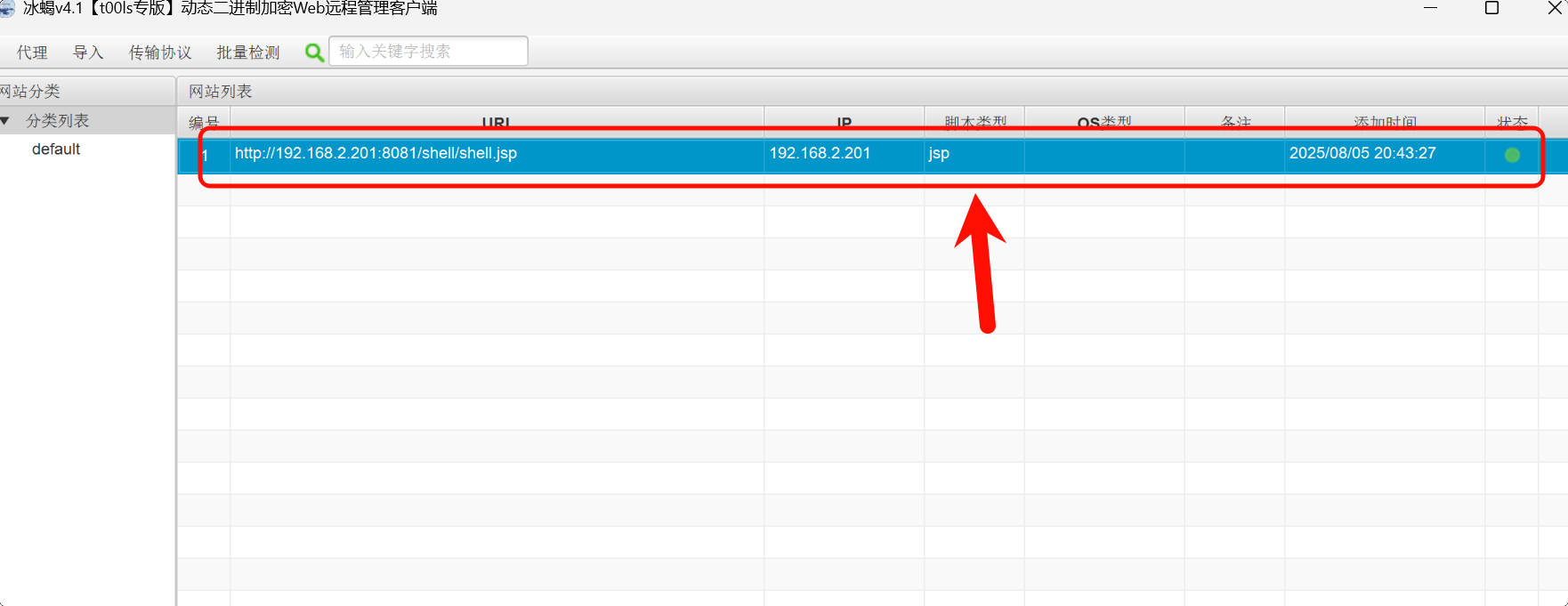Image resolution: width=1568 pixels, height=606 pixels.
Task: Sort by the URL column header
Action: tap(496, 122)
